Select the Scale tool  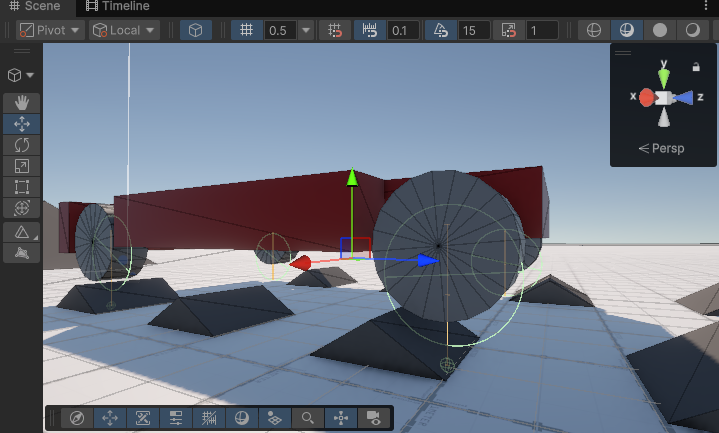tap(22, 166)
